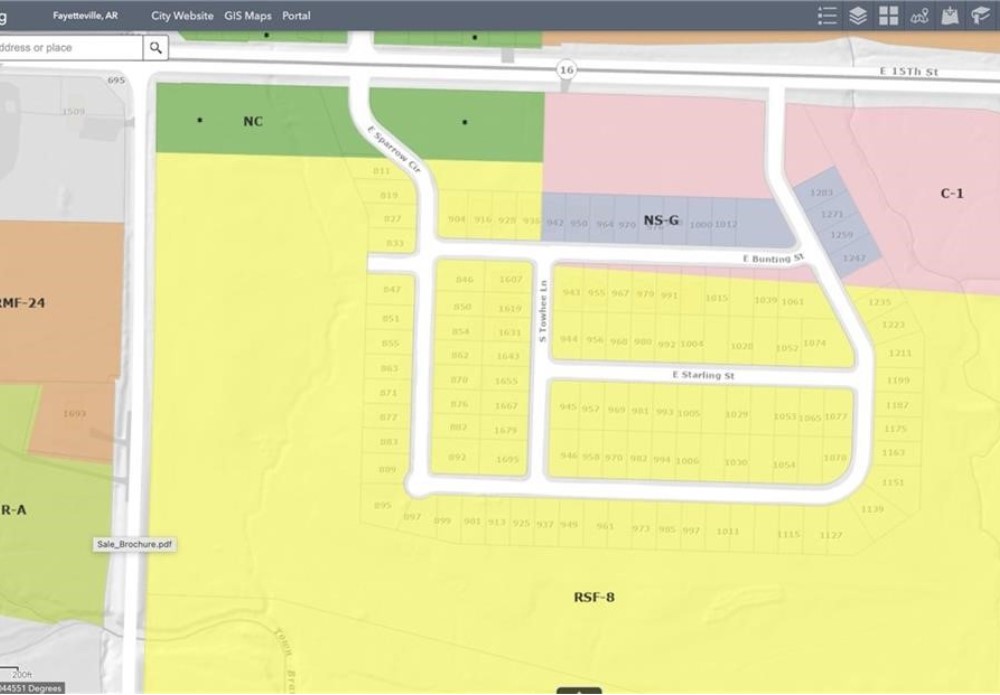Image resolution: width=1000 pixels, height=695 pixels.
Task: Click the yellow RSF-8 zone label
Action: point(594,597)
